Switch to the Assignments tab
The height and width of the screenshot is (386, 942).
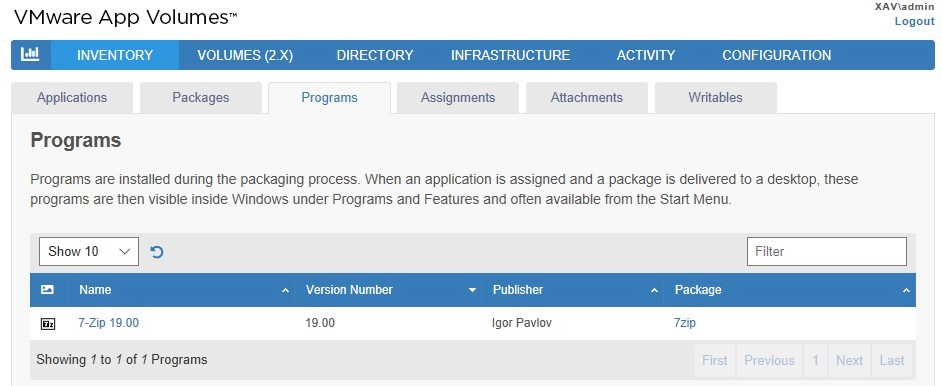[458, 98]
